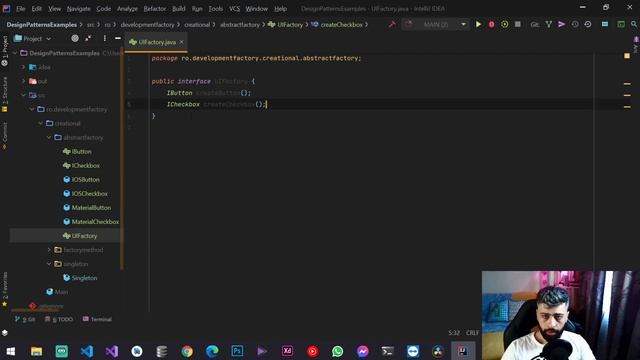The height and width of the screenshot is (360, 640).
Task: Hide the Project panel with minus icon
Action: 118,38
